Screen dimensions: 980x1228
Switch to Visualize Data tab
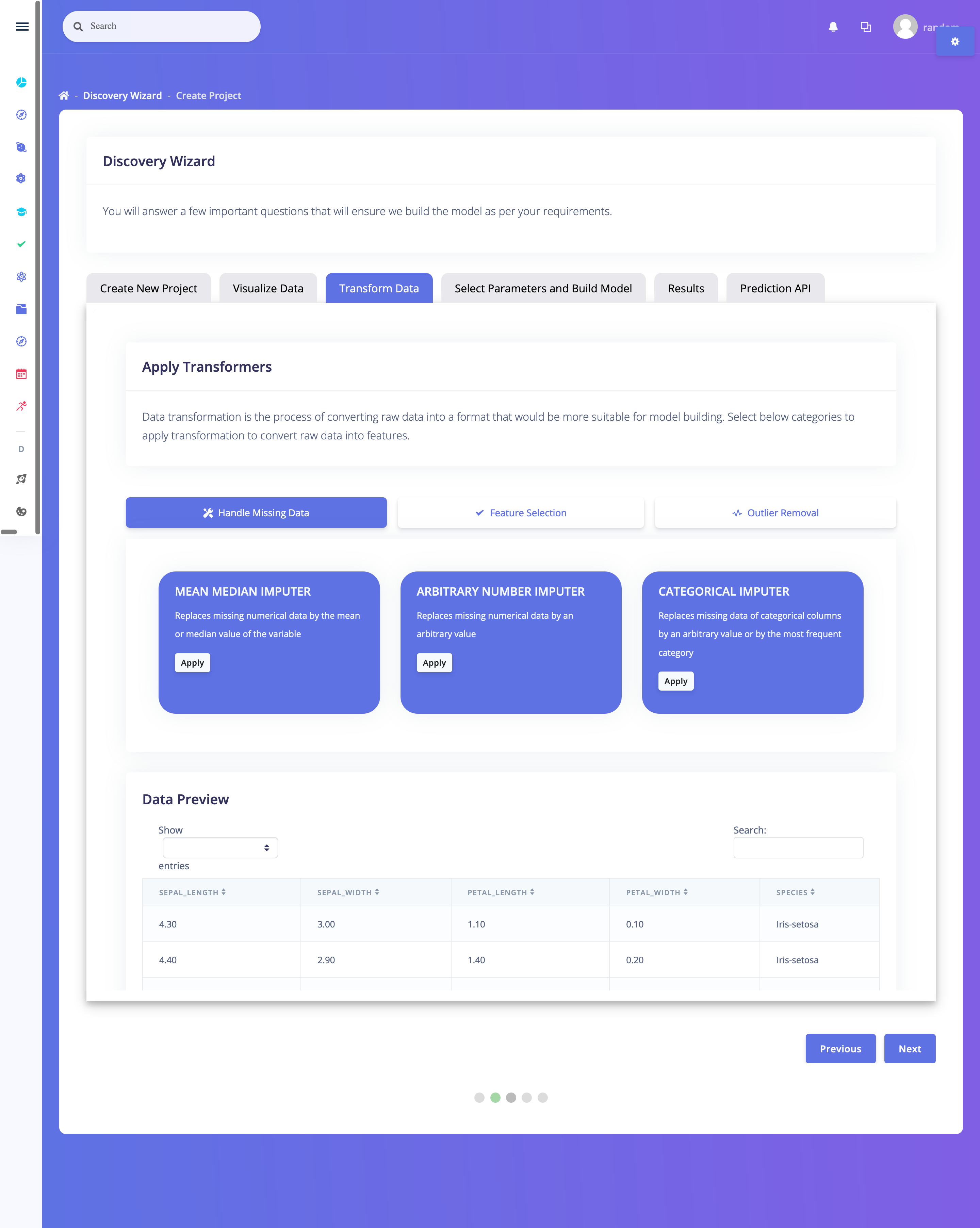click(268, 288)
